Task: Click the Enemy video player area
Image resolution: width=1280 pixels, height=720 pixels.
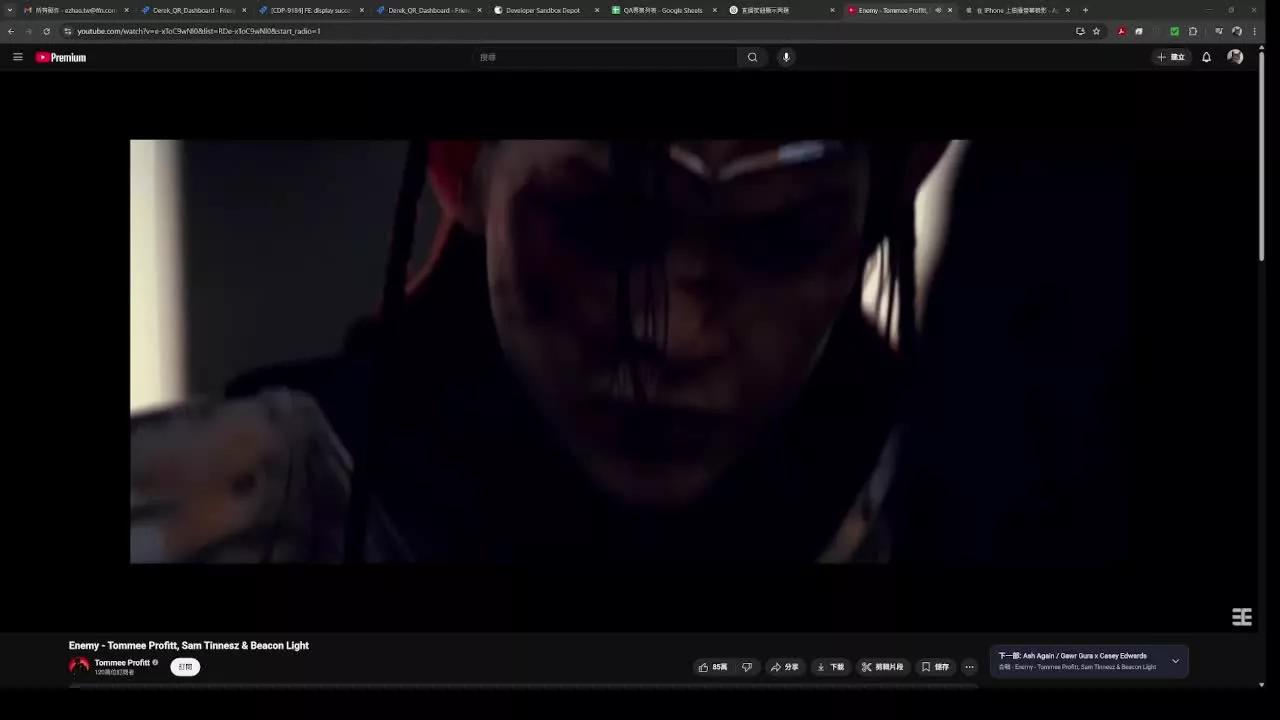Action: point(629,351)
